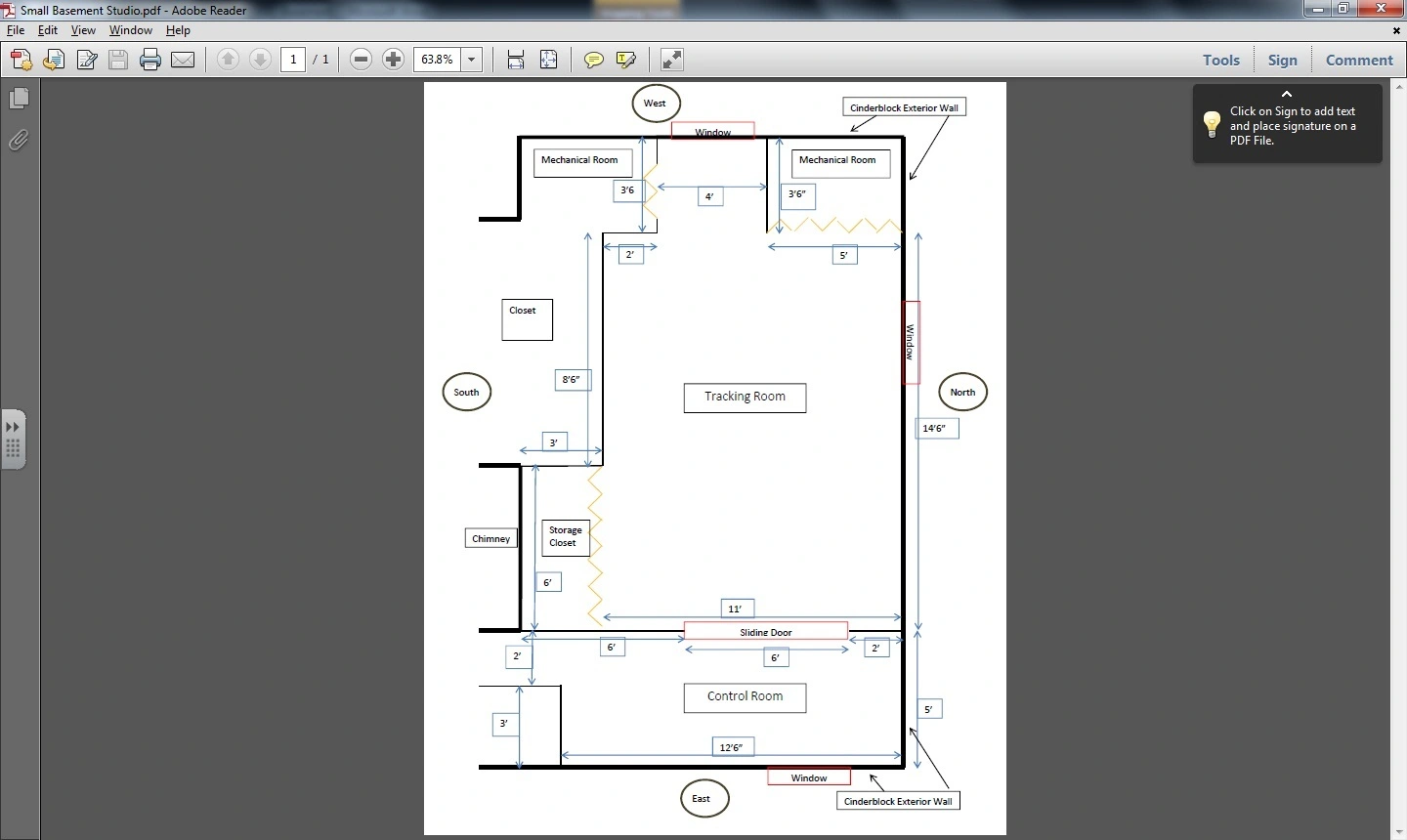The height and width of the screenshot is (840, 1407).
Task: Send file by email envelope icon
Action: click(183, 60)
